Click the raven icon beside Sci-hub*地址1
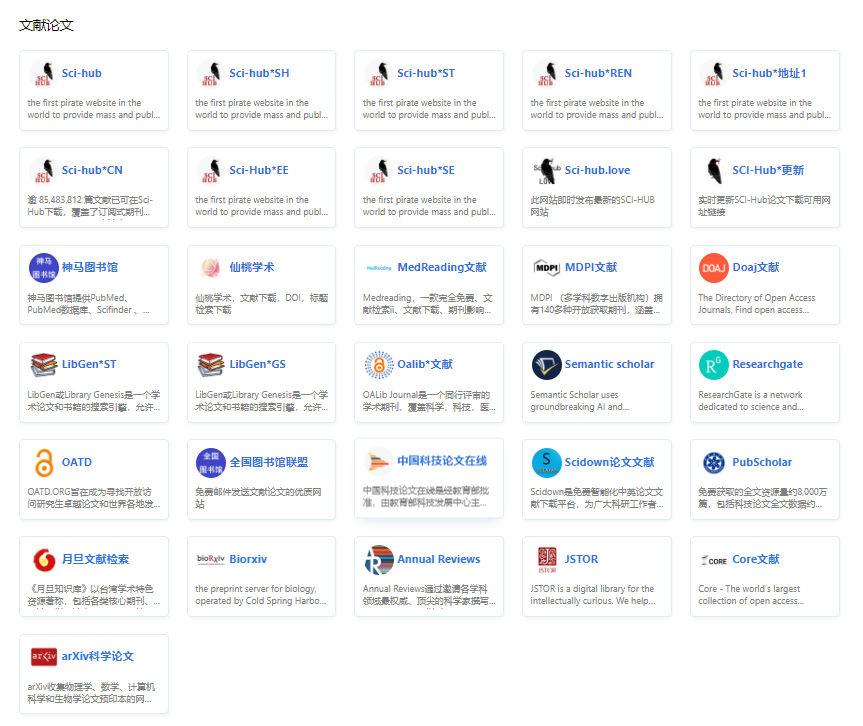This screenshot has width=863, height=726. click(x=714, y=74)
